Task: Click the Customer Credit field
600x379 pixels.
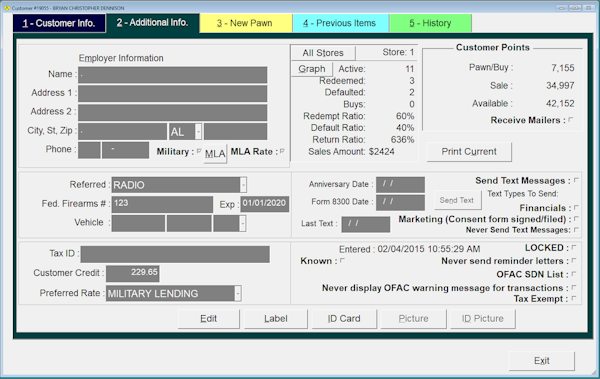Action: point(133,273)
